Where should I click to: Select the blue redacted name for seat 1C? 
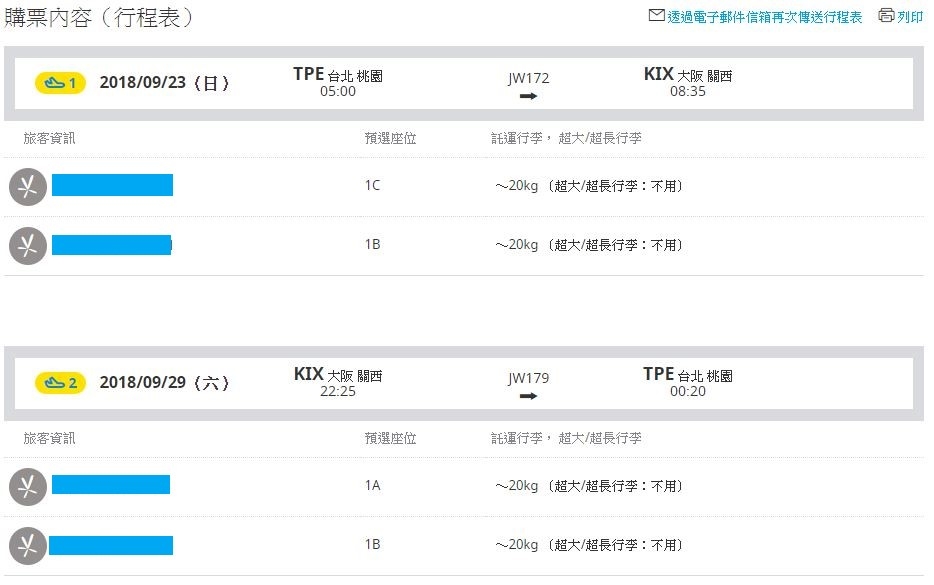(113, 185)
